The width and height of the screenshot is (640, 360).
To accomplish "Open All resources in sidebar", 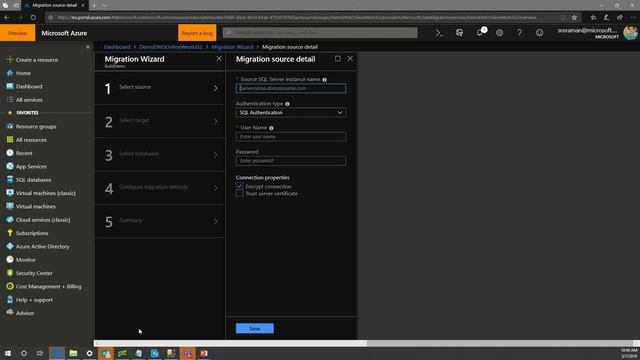I will click(x=31, y=140).
